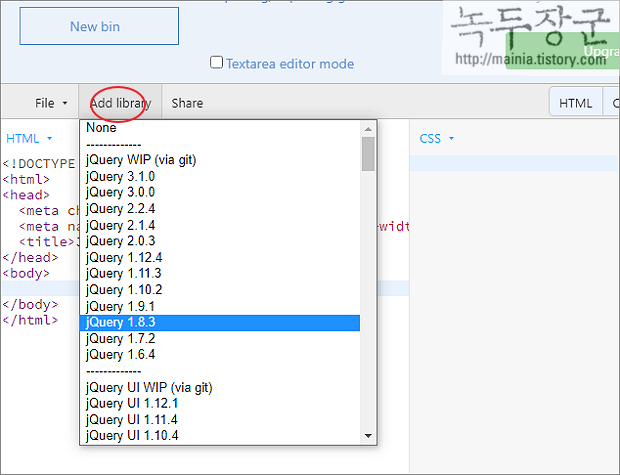The height and width of the screenshot is (475, 620).
Task: Open the Share menu
Action: [187, 103]
